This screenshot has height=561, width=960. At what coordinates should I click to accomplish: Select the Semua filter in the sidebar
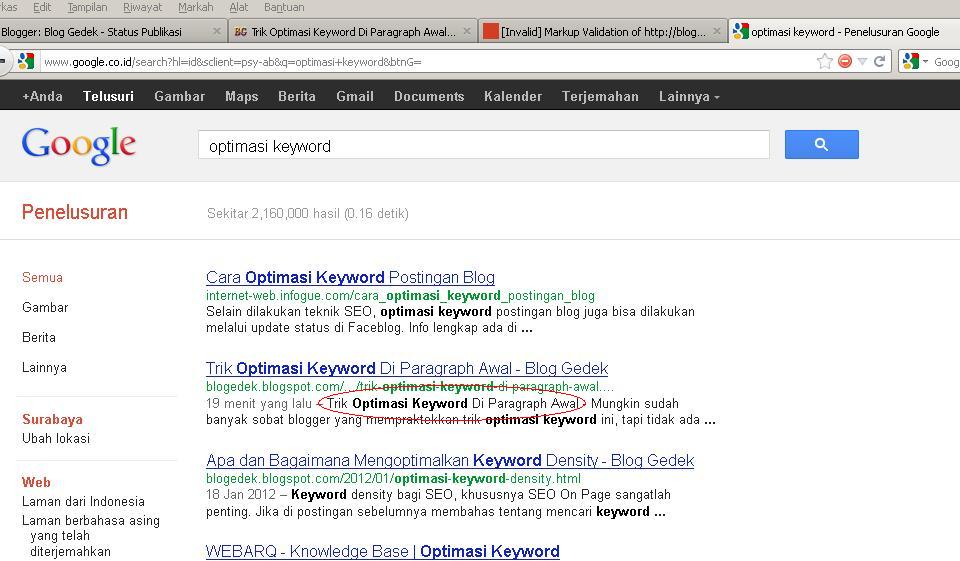pyautogui.click(x=42, y=277)
